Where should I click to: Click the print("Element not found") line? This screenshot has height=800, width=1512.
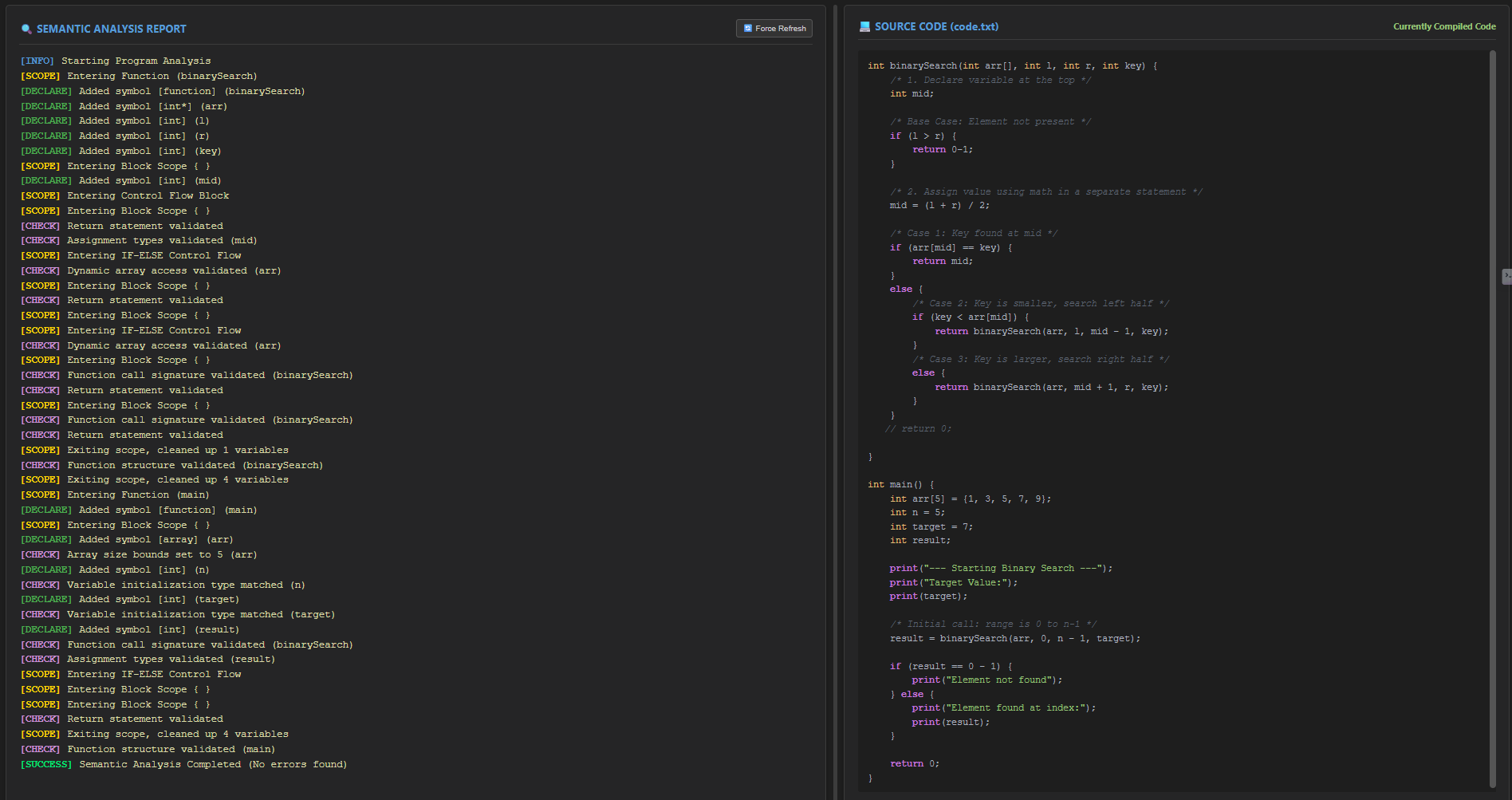pos(987,680)
